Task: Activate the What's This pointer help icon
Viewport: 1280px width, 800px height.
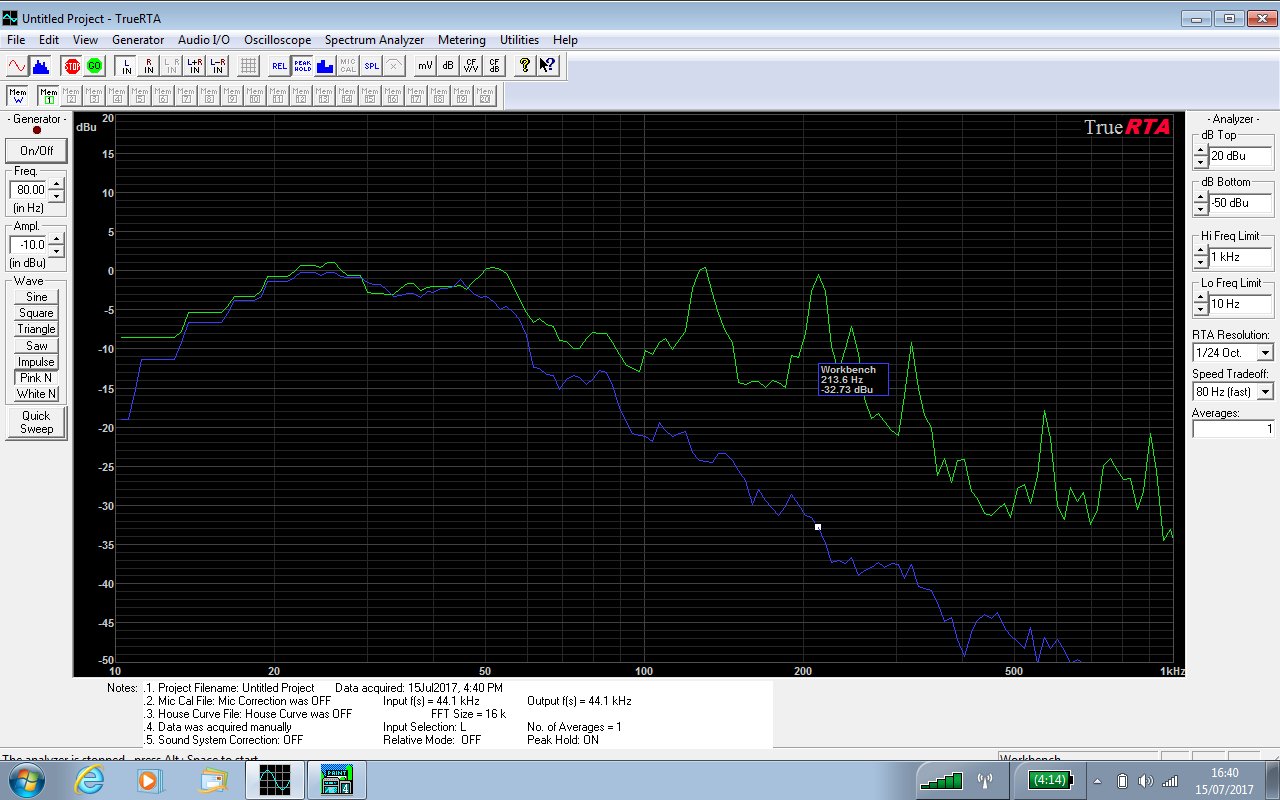Action: tap(548, 66)
